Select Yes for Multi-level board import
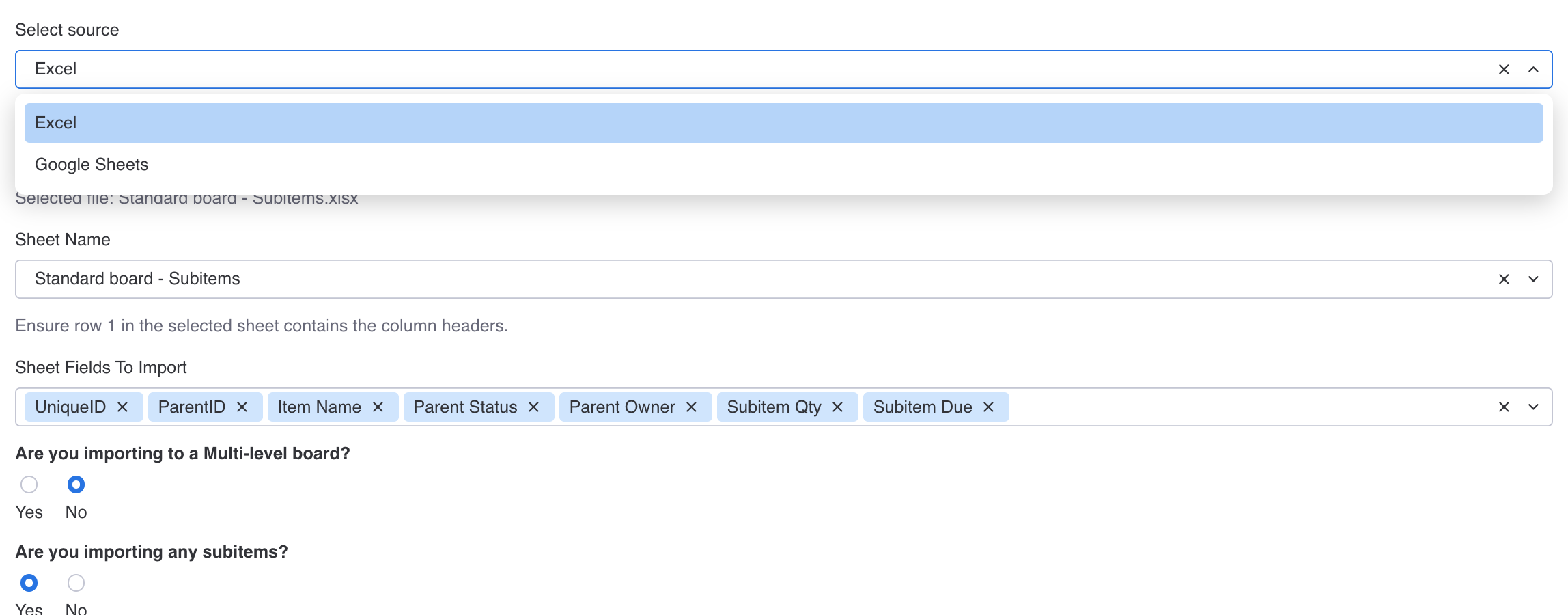 point(29,484)
